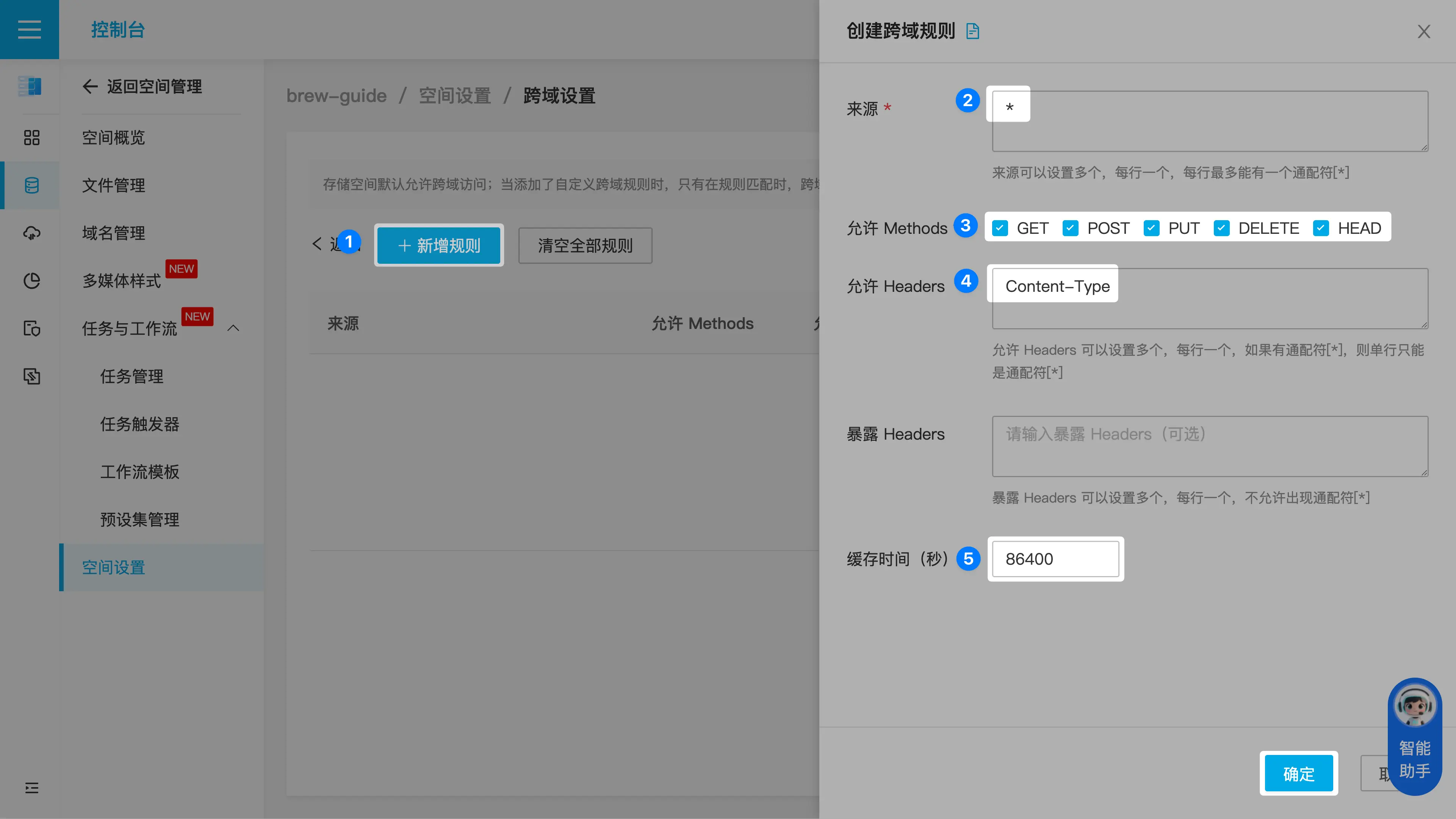Go back with the arrow next to 返回空间管理
The image size is (1456, 819).
click(x=90, y=86)
